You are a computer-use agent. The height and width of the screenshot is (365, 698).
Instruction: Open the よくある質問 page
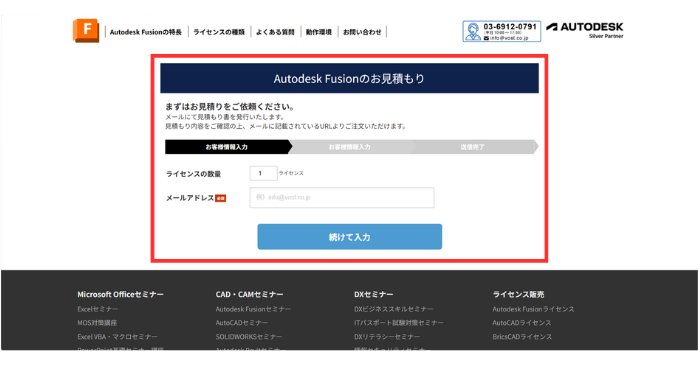click(x=275, y=32)
